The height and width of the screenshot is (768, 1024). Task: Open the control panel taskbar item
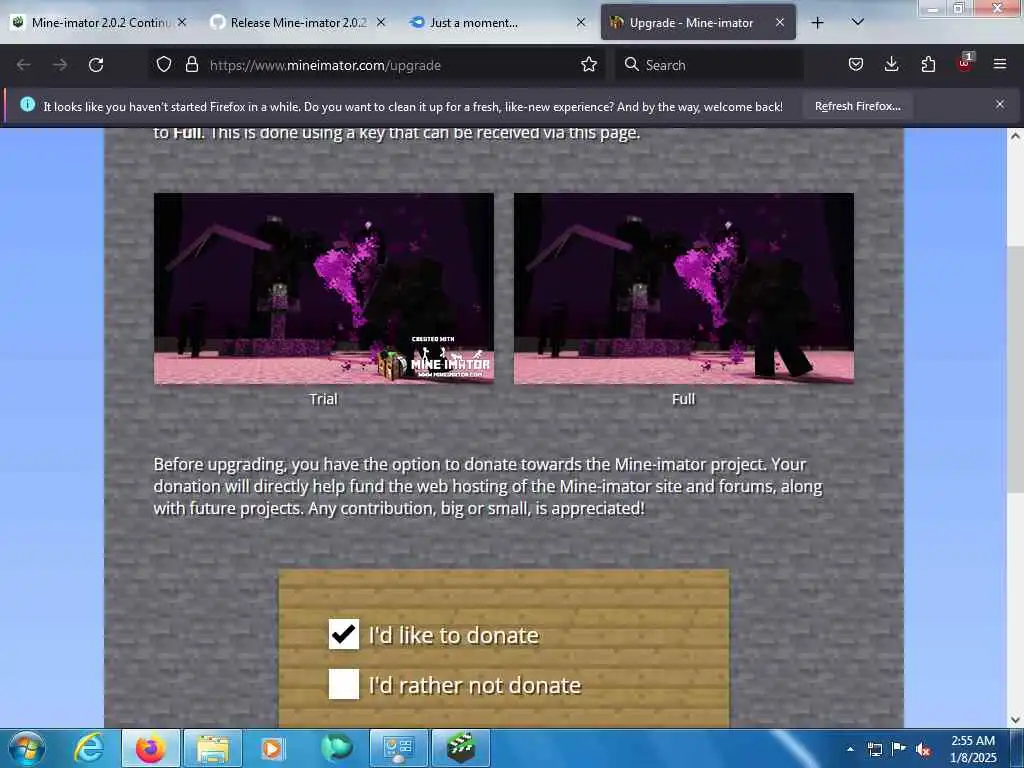click(x=398, y=748)
